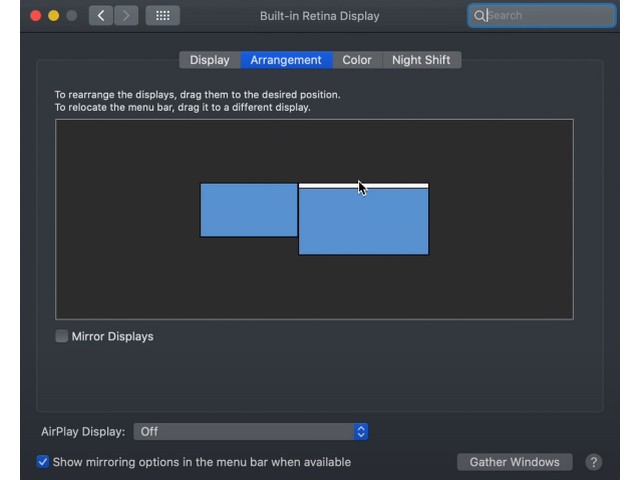
Task: Uncheck Show mirroring options in menu bar
Action: tap(43, 462)
